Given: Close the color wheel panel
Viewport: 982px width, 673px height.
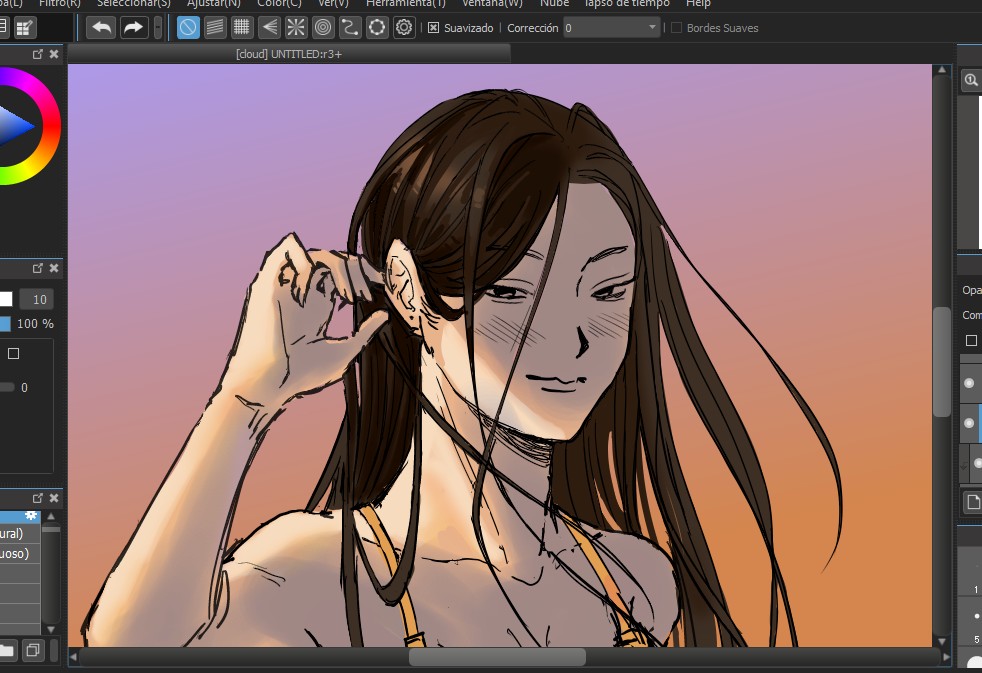Looking at the screenshot, I should [54, 54].
